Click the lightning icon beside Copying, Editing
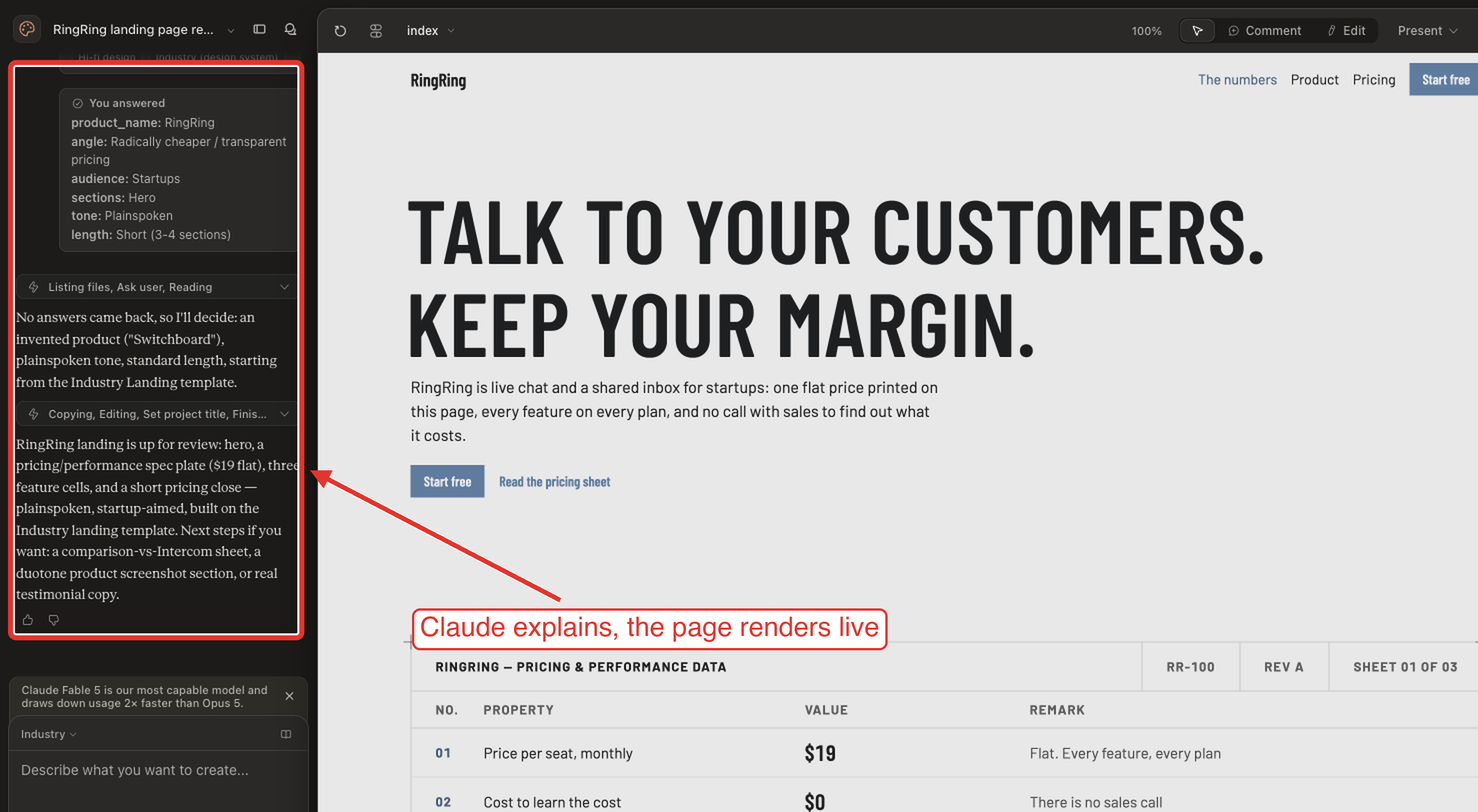1478x812 pixels. click(x=34, y=413)
